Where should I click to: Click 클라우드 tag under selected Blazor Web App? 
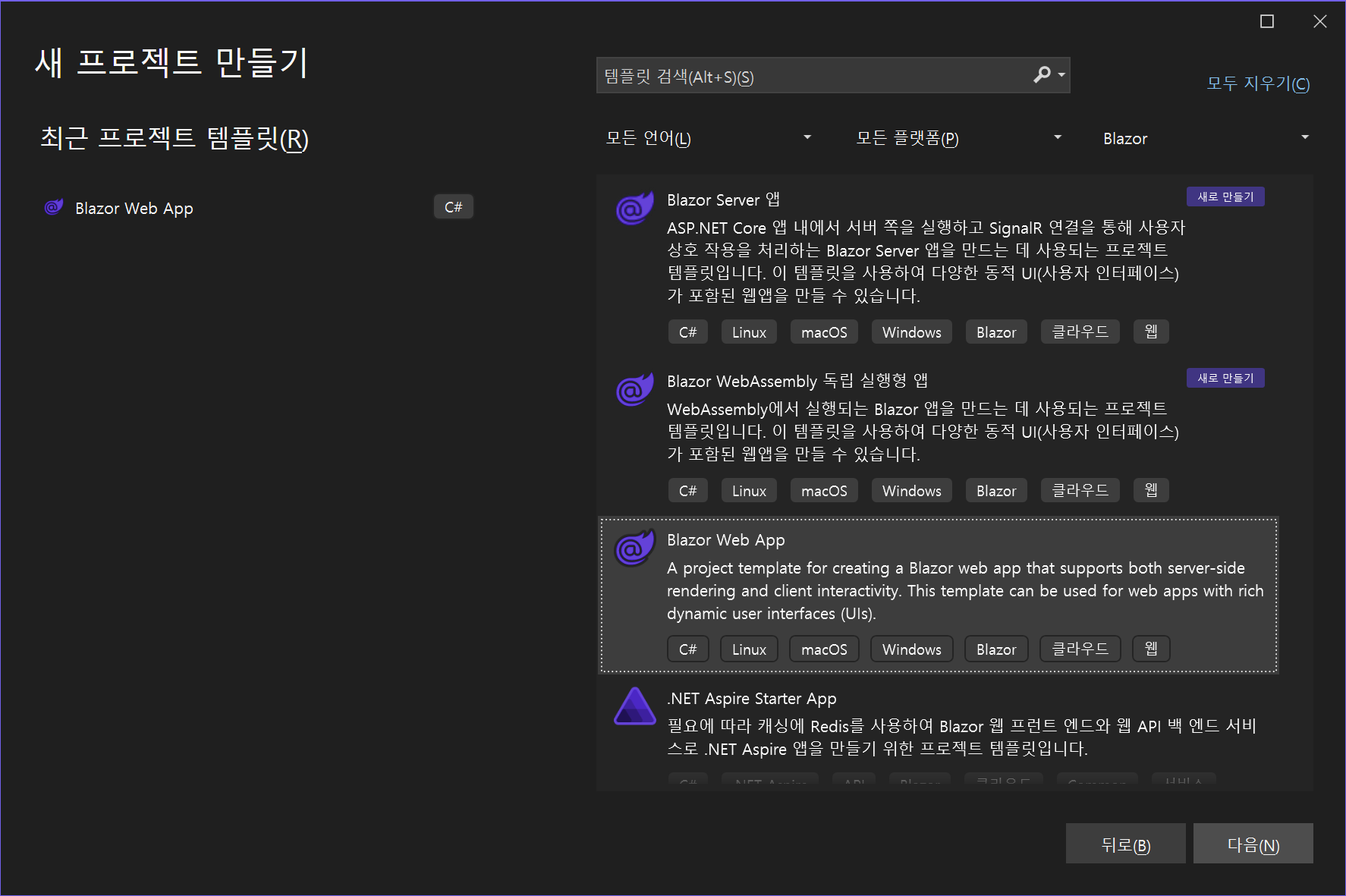click(1080, 649)
